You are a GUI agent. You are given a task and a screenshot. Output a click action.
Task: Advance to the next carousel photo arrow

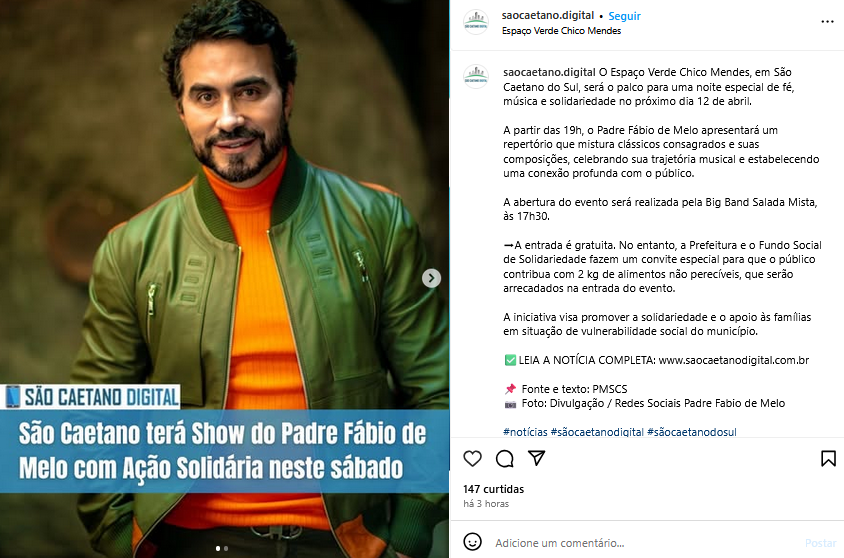pyautogui.click(x=431, y=278)
